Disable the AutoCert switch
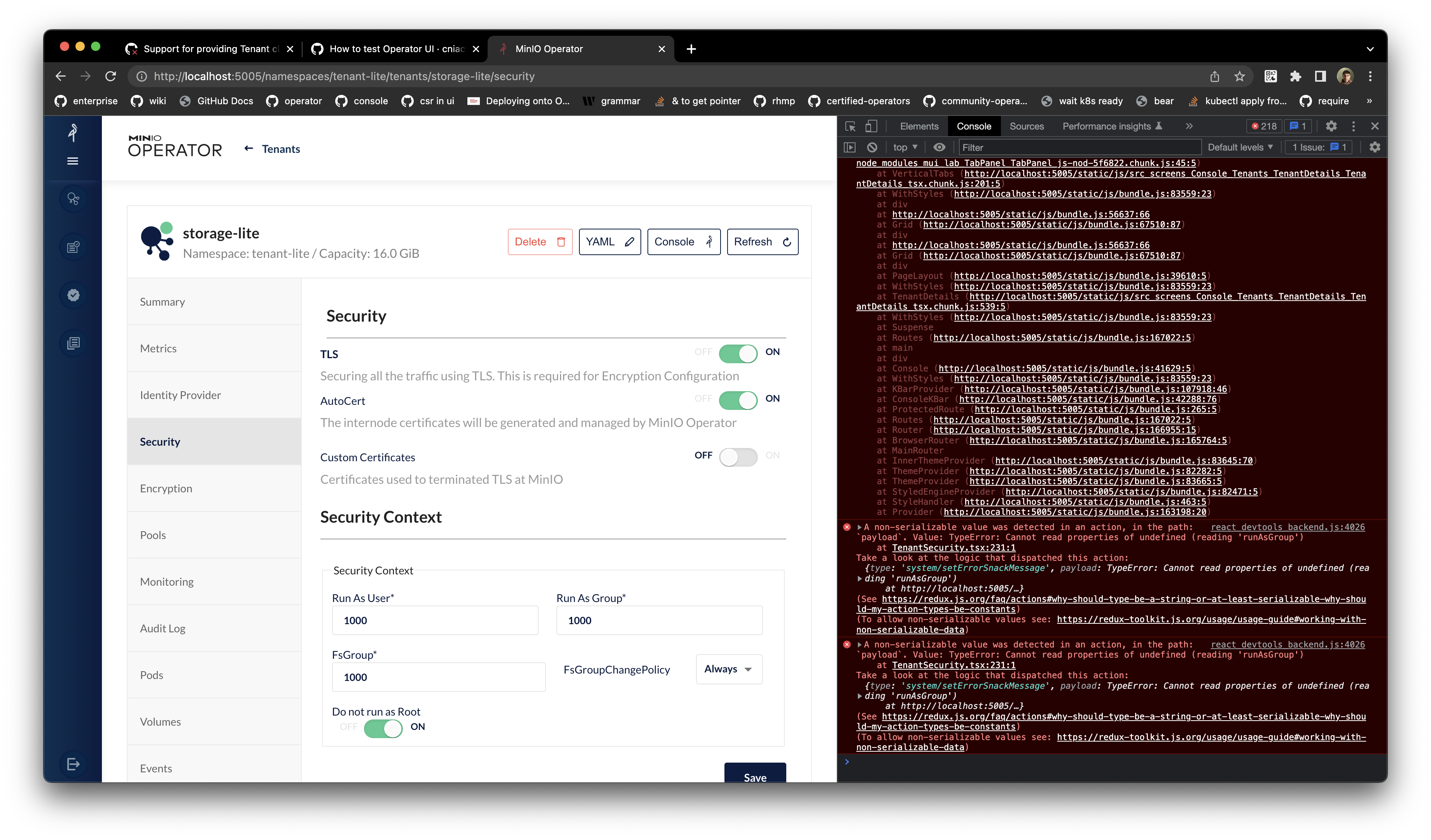1431x840 pixels. [x=738, y=400]
